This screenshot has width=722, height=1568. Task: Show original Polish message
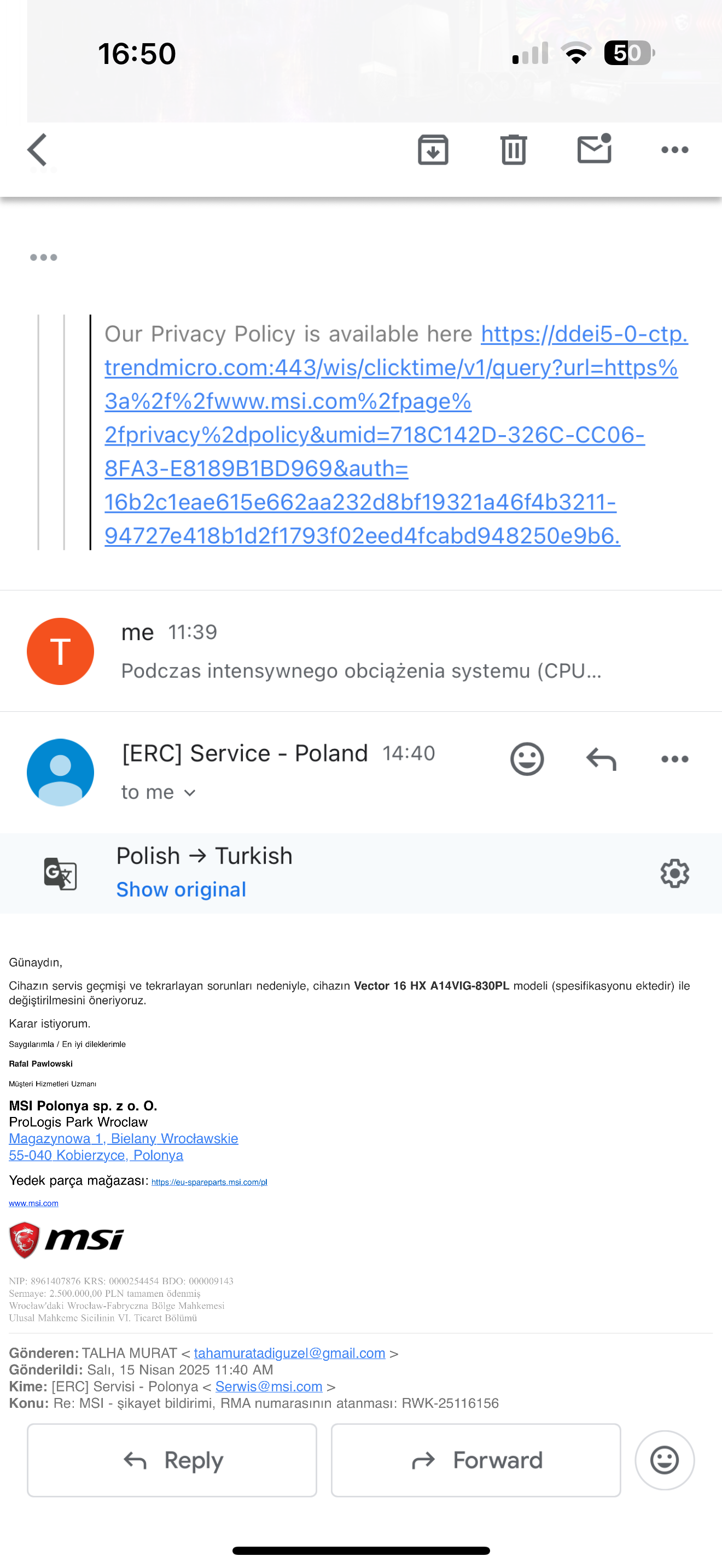[x=182, y=890]
